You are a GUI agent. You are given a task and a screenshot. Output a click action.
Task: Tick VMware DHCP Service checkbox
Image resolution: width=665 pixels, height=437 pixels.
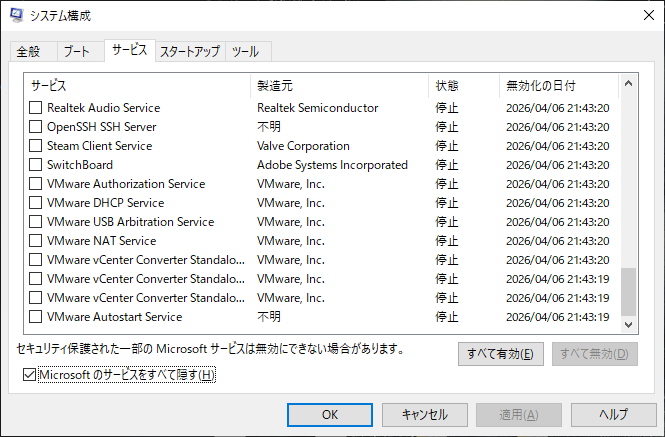[36, 203]
